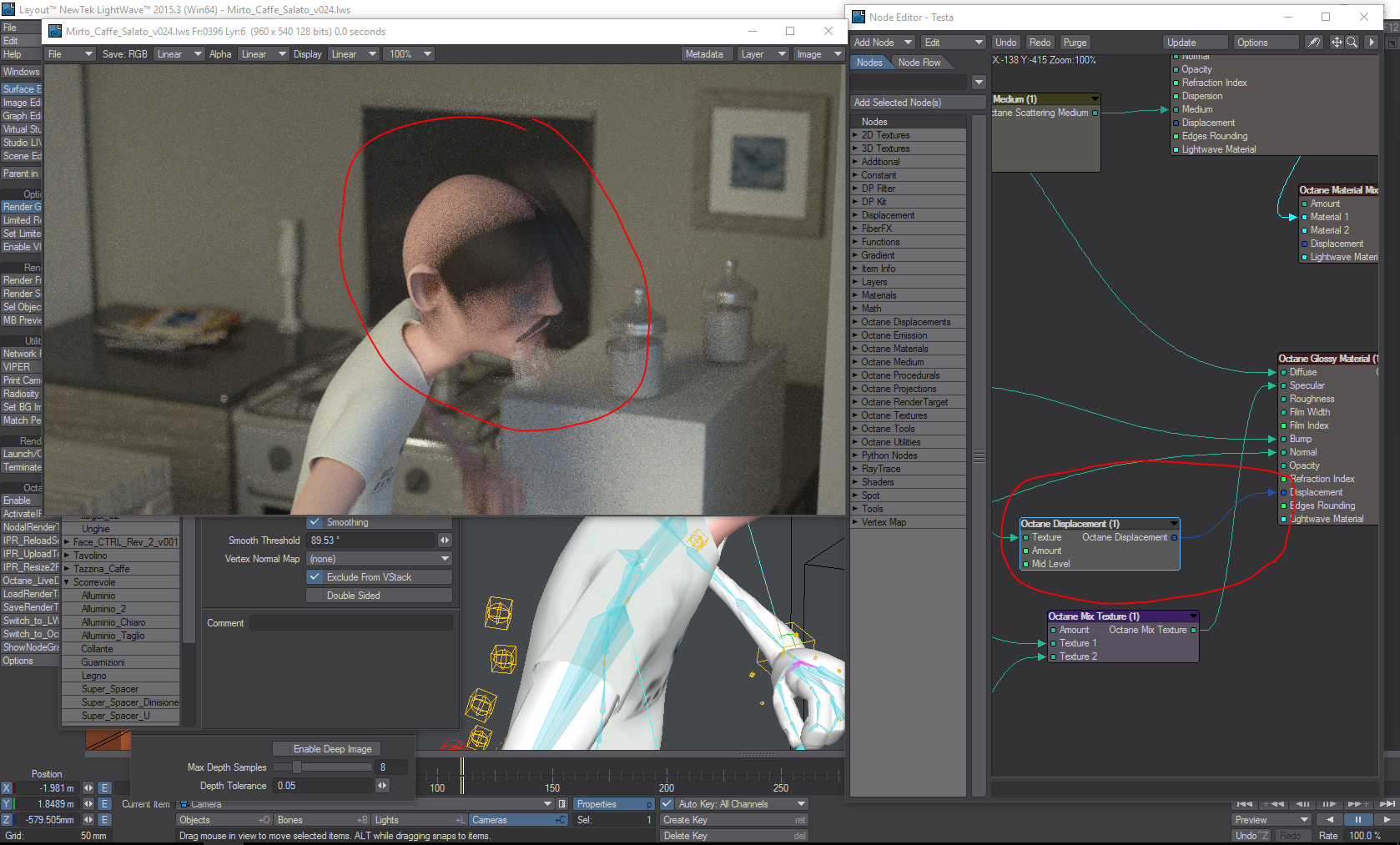Click the X position value stepper arrows
Screen dimensions: 1400x845
coord(88,788)
